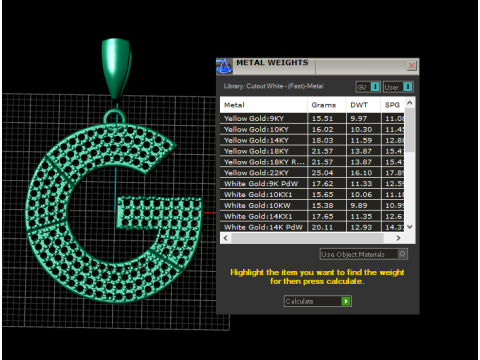The image size is (480, 360).
Task: Click the horizontal scroll-left arrow
Action: 226,238
